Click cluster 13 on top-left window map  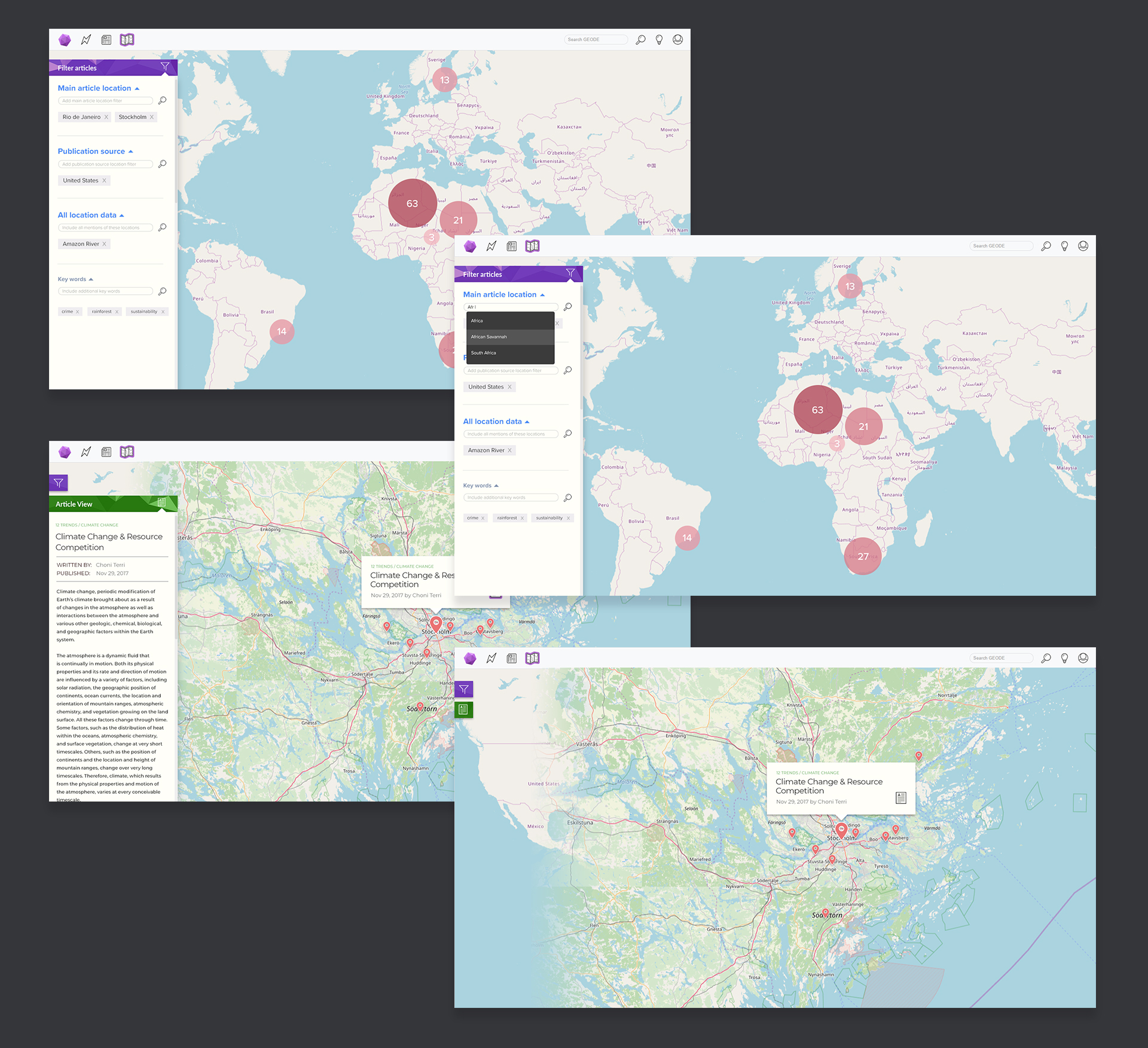pos(444,80)
